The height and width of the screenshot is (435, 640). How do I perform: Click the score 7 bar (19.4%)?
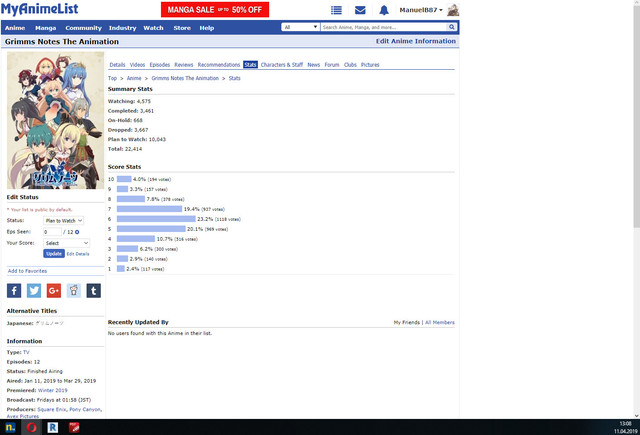[149, 209]
